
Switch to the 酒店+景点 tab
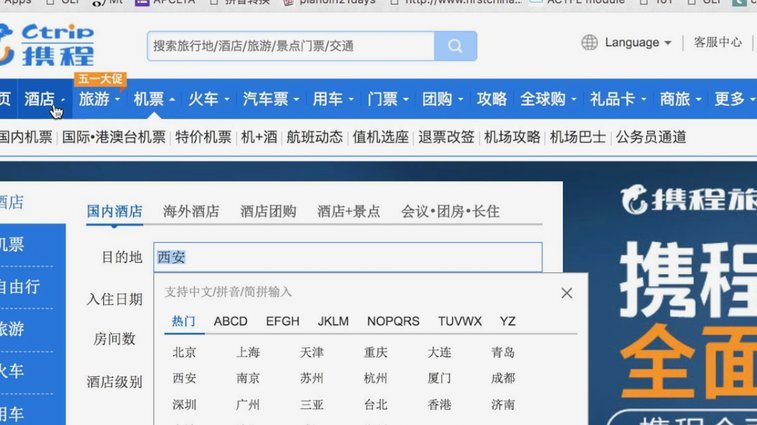click(349, 212)
